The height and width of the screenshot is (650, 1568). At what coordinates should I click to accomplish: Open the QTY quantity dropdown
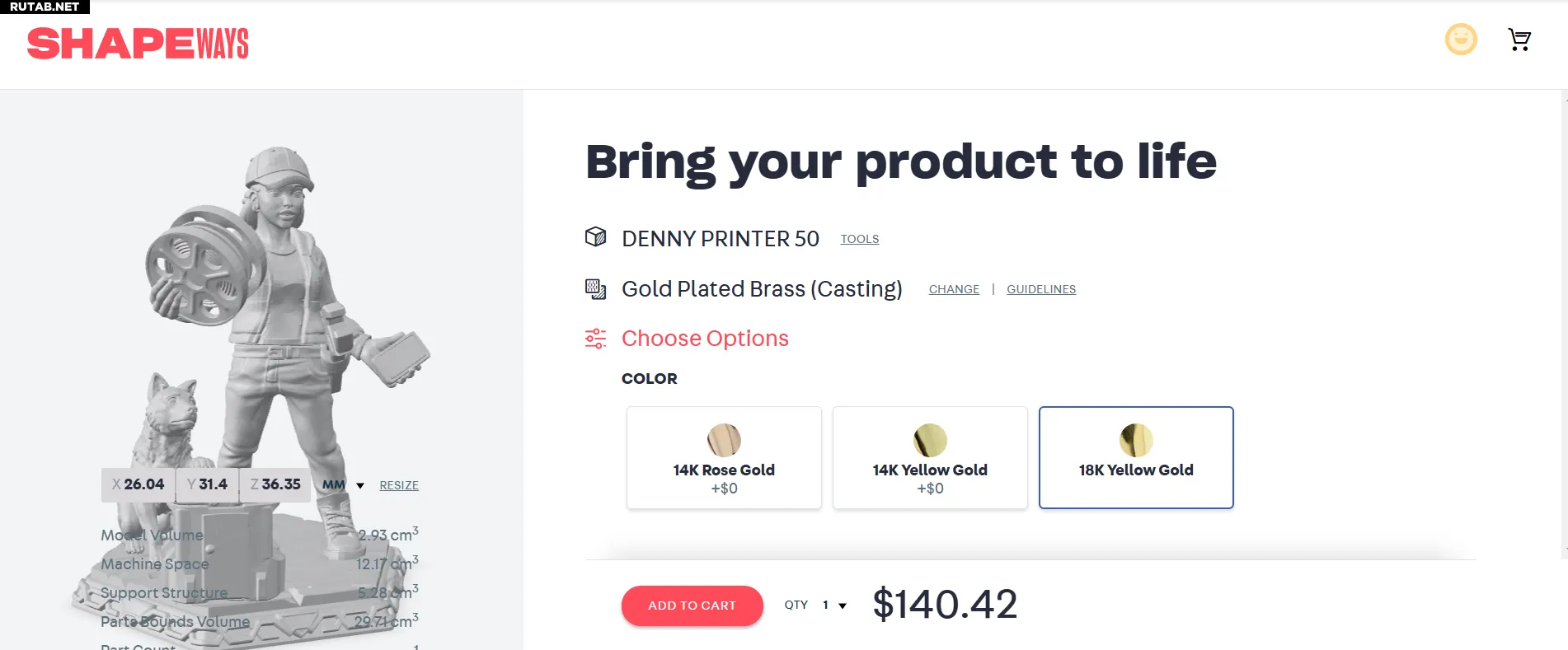[x=834, y=606]
